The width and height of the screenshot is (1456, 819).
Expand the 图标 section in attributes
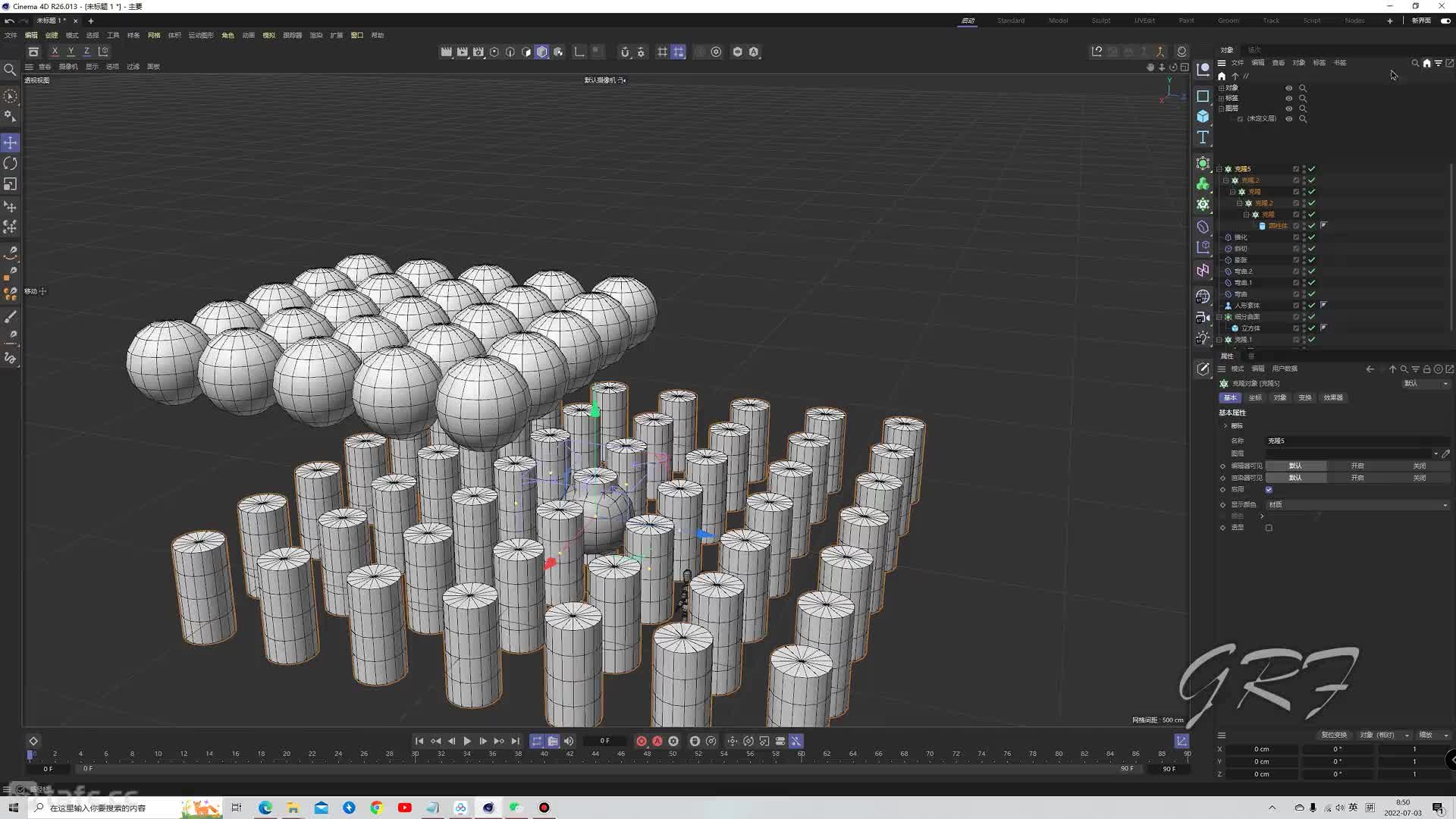pos(1225,426)
